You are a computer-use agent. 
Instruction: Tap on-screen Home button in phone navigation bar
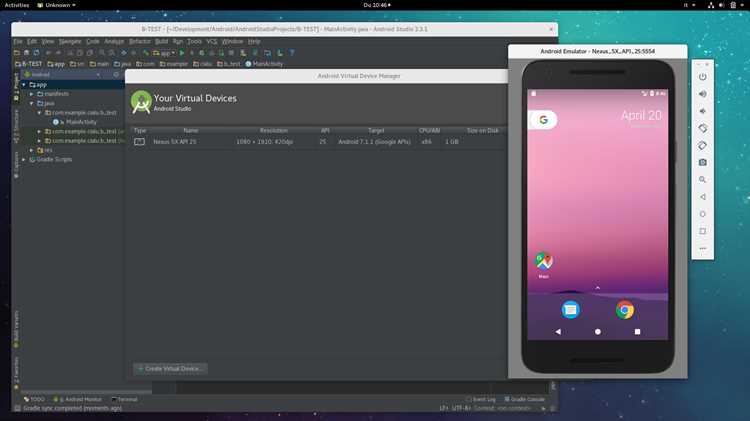tap(597, 332)
